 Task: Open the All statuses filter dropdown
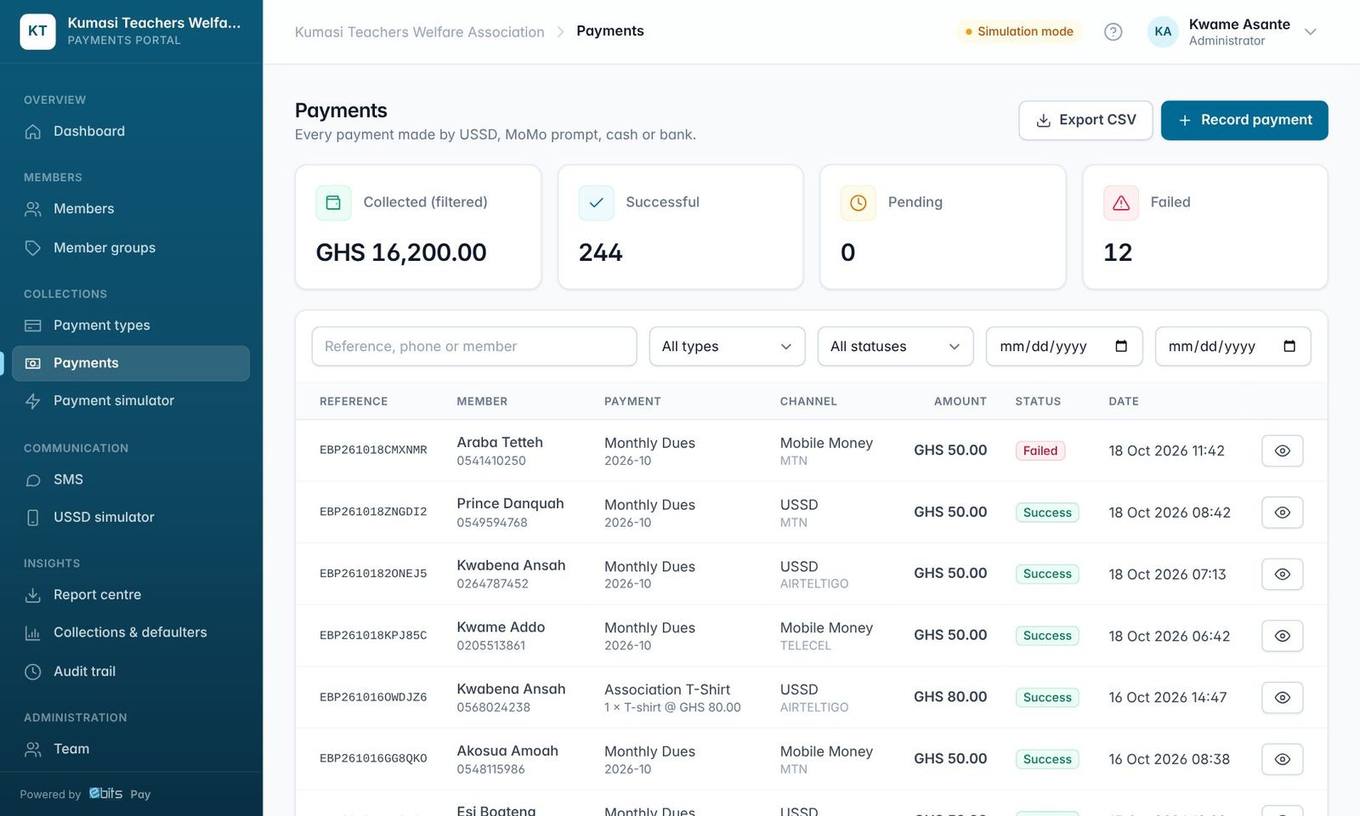point(896,346)
